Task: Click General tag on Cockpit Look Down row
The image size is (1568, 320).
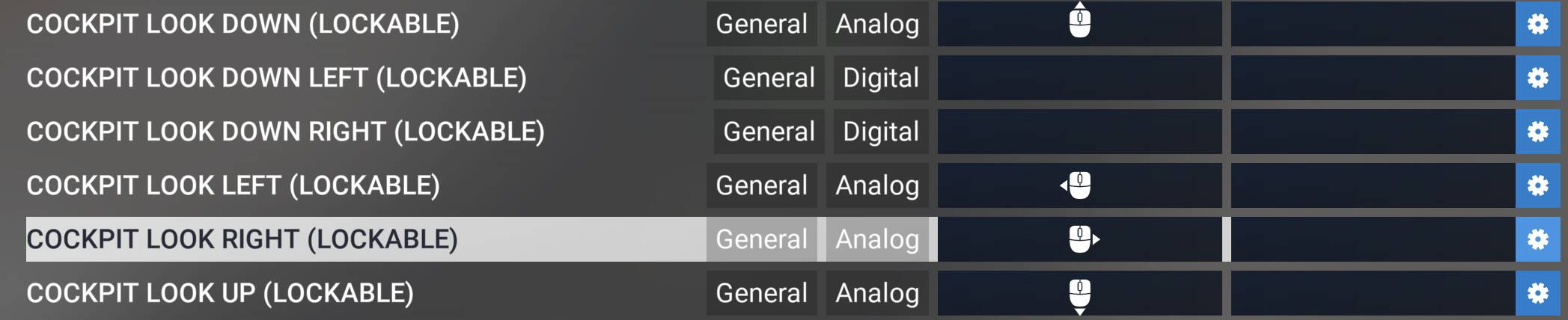Action: pos(761,24)
